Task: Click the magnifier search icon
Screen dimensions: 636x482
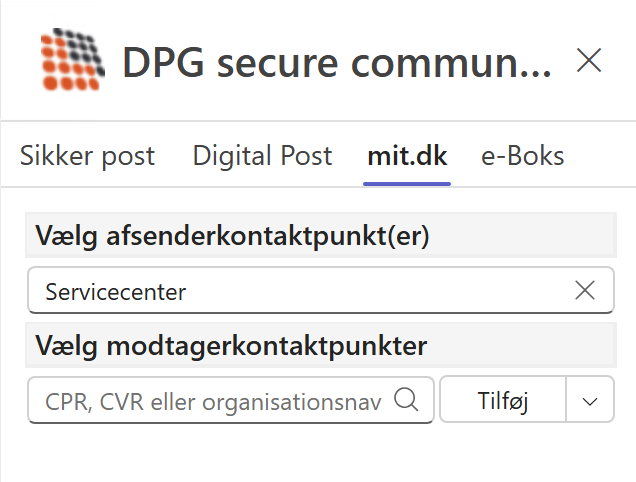Action: pos(406,400)
